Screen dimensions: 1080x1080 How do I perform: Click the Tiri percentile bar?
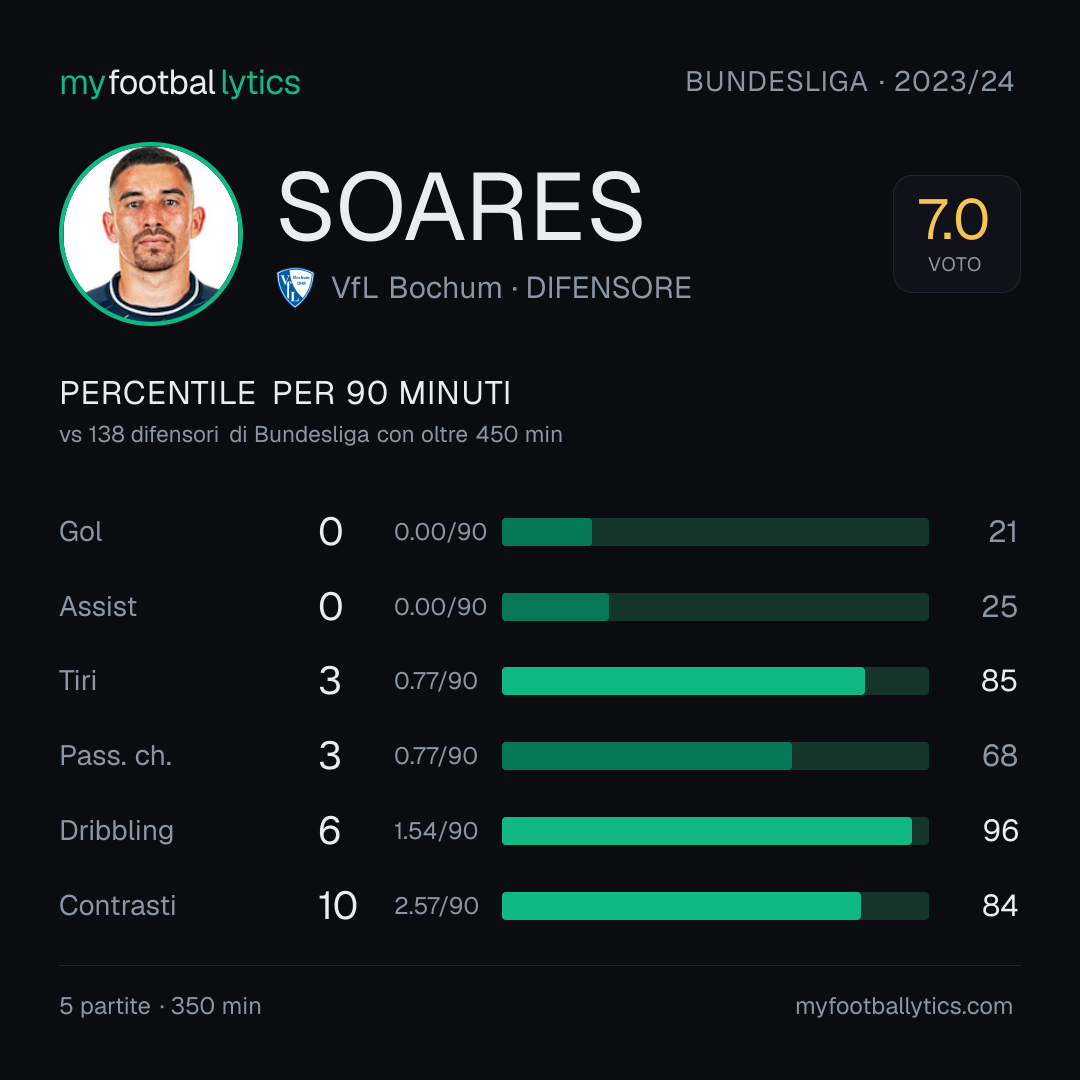click(x=715, y=681)
